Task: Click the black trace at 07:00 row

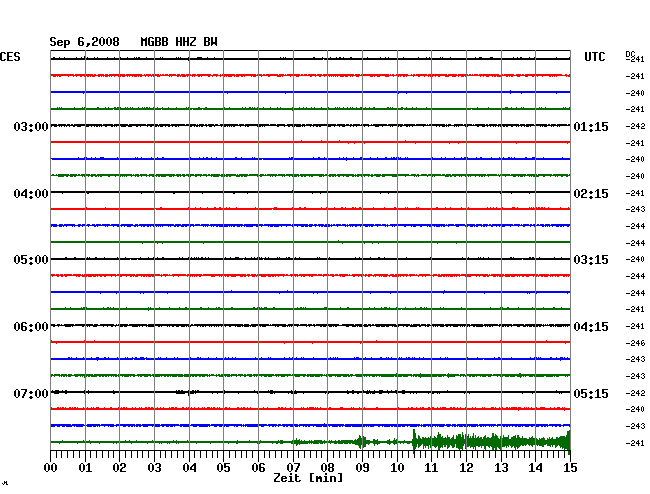Action: pyautogui.click(x=310, y=392)
